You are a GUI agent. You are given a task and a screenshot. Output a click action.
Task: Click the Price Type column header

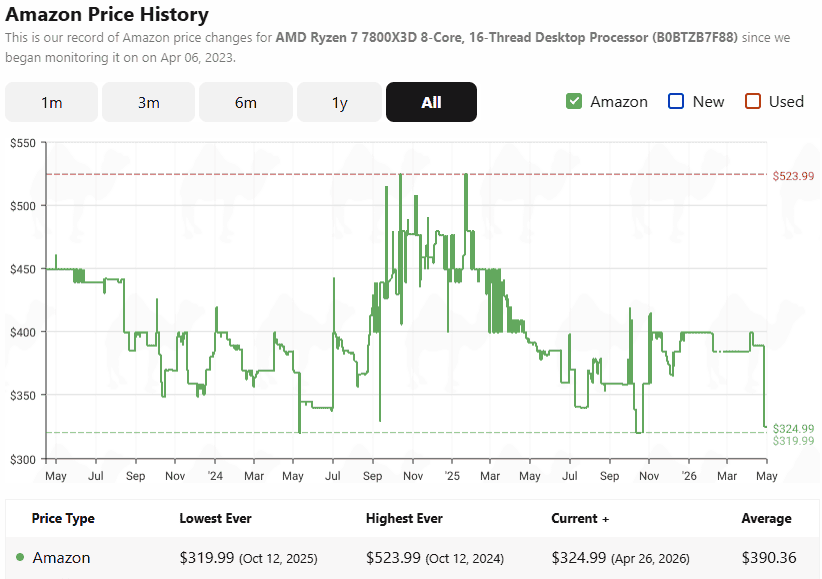coord(63,519)
